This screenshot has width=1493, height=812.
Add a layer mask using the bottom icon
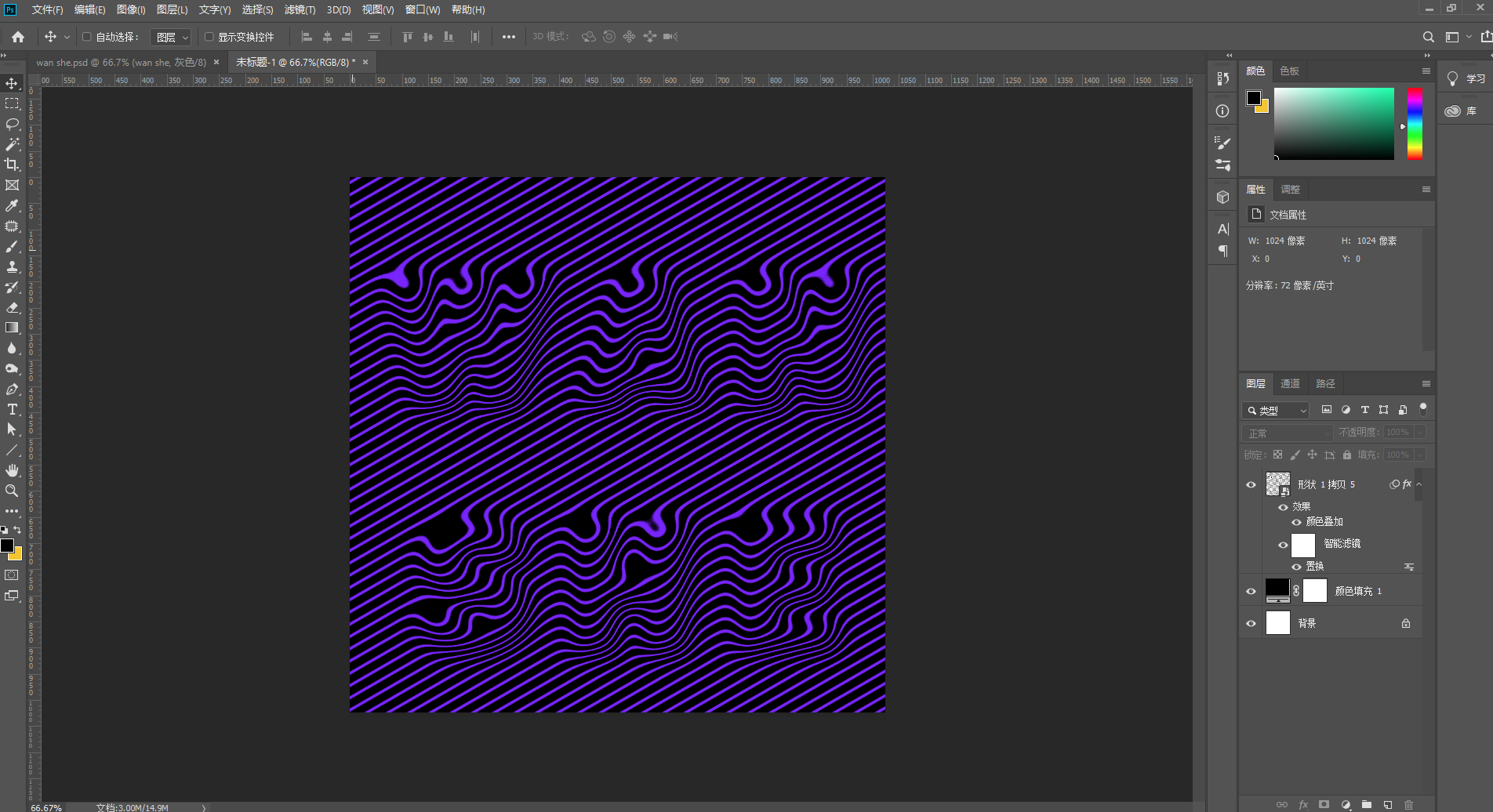[x=1324, y=804]
